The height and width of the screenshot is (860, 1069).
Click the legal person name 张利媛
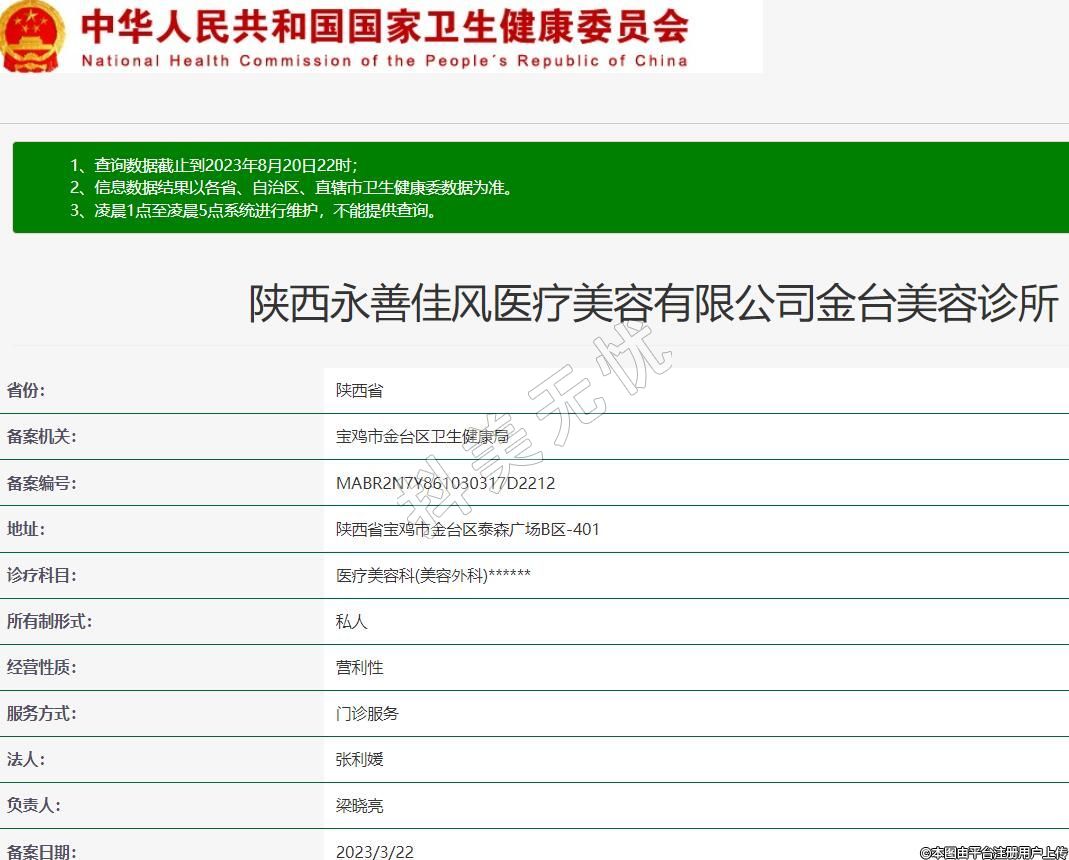click(359, 759)
